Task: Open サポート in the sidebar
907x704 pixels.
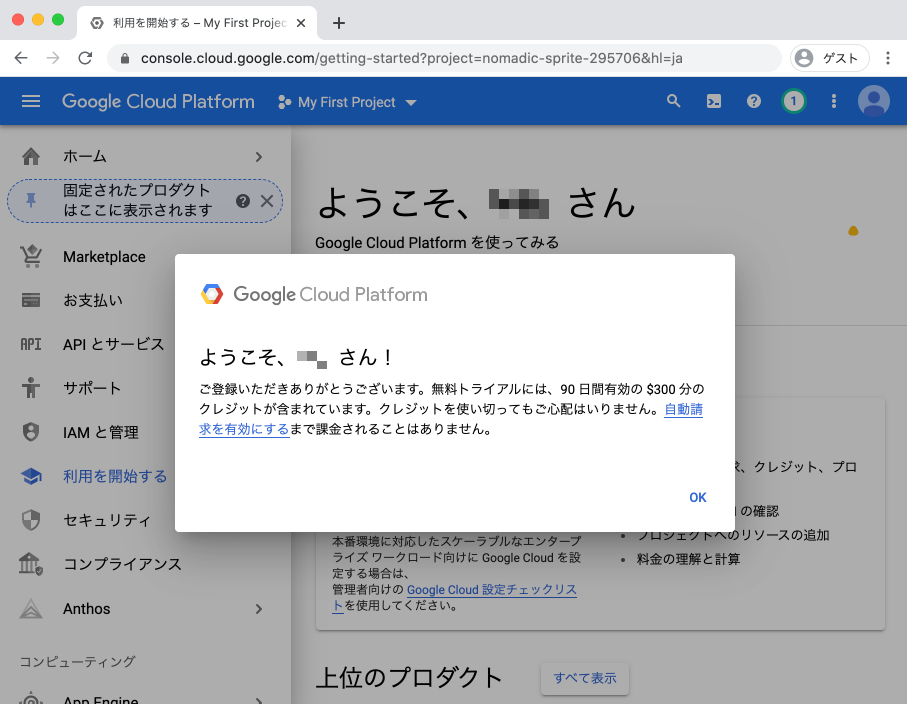Action: (x=91, y=388)
